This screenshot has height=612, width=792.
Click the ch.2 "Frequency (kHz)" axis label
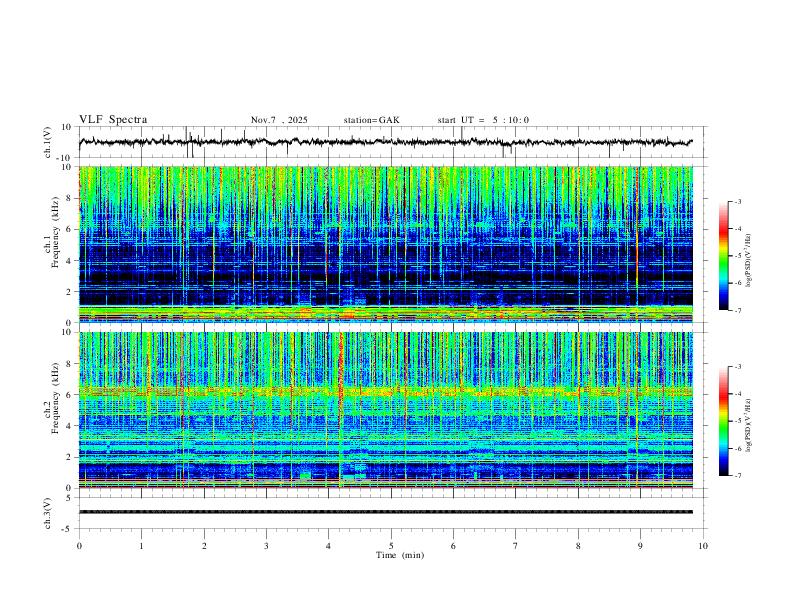tap(55, 398)
